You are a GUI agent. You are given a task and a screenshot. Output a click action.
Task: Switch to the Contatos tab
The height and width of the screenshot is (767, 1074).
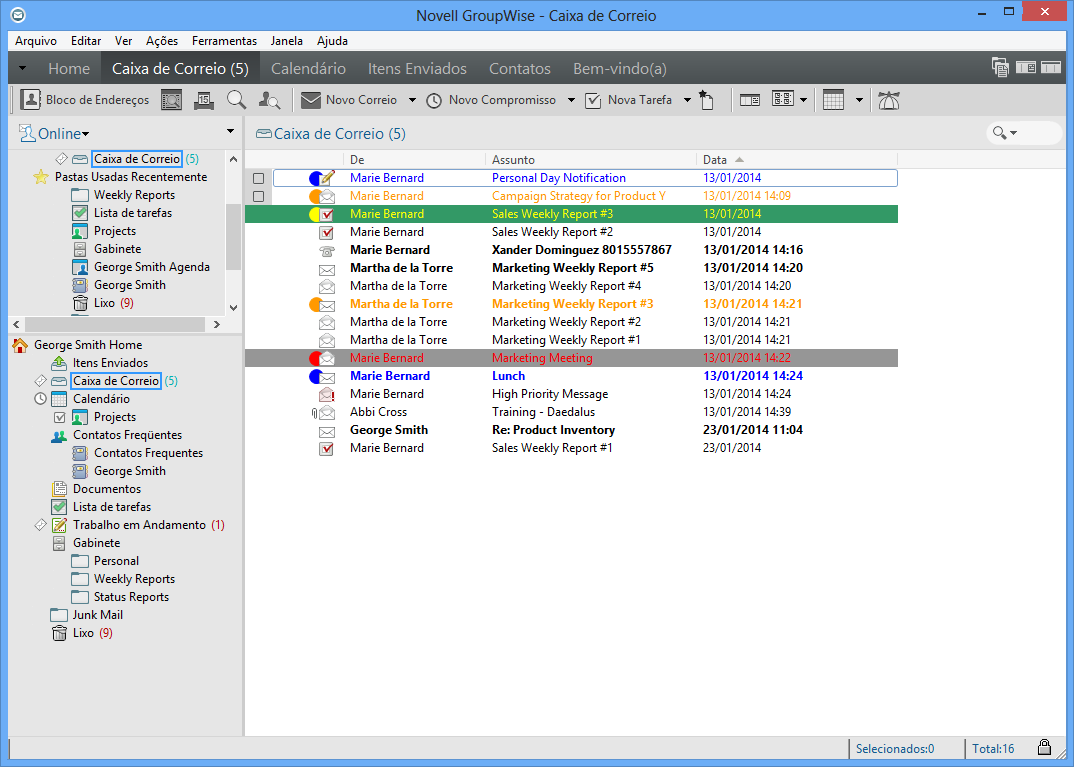(x=519, y=68)
